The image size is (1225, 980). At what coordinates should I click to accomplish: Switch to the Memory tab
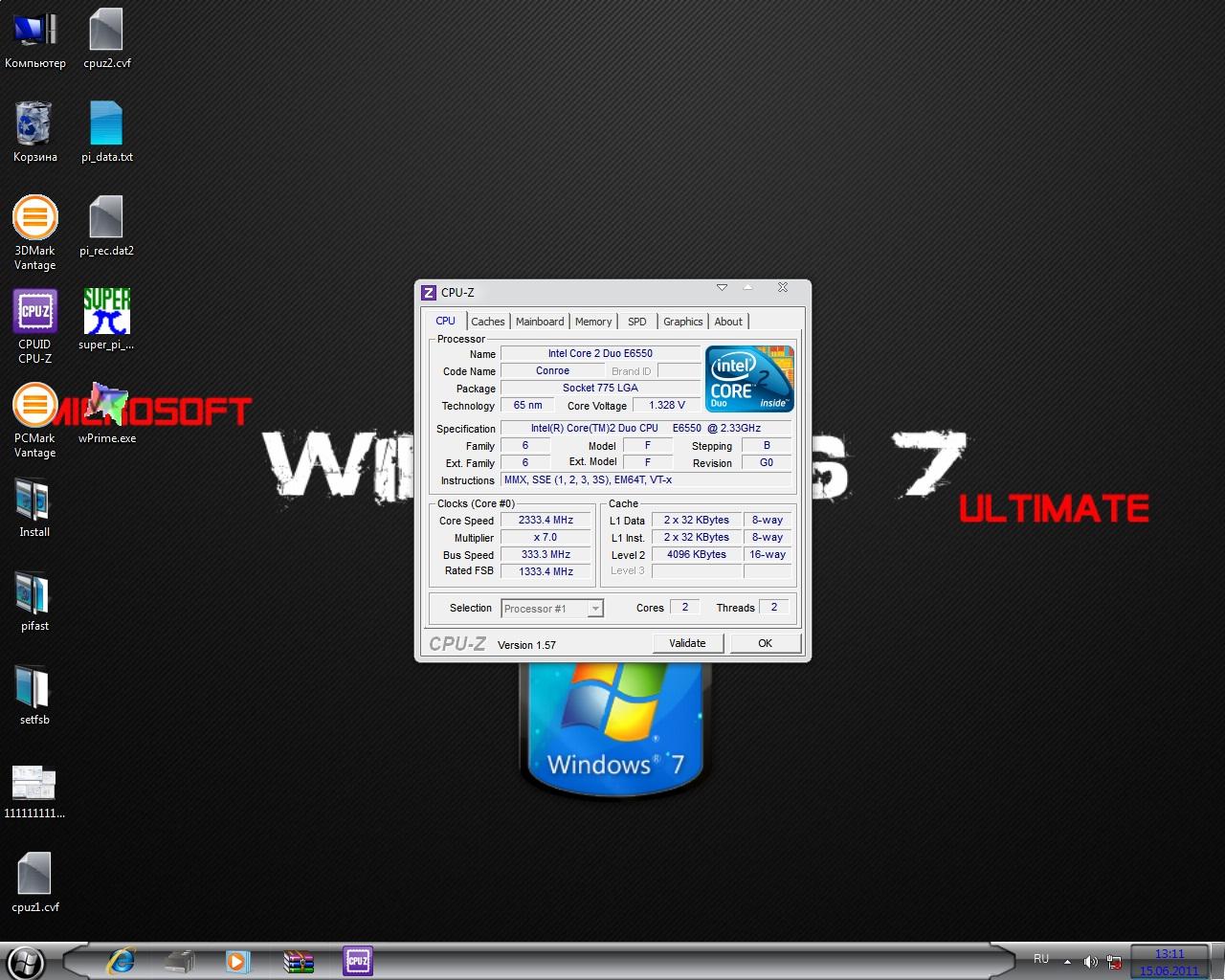click(x=593, y=322)
